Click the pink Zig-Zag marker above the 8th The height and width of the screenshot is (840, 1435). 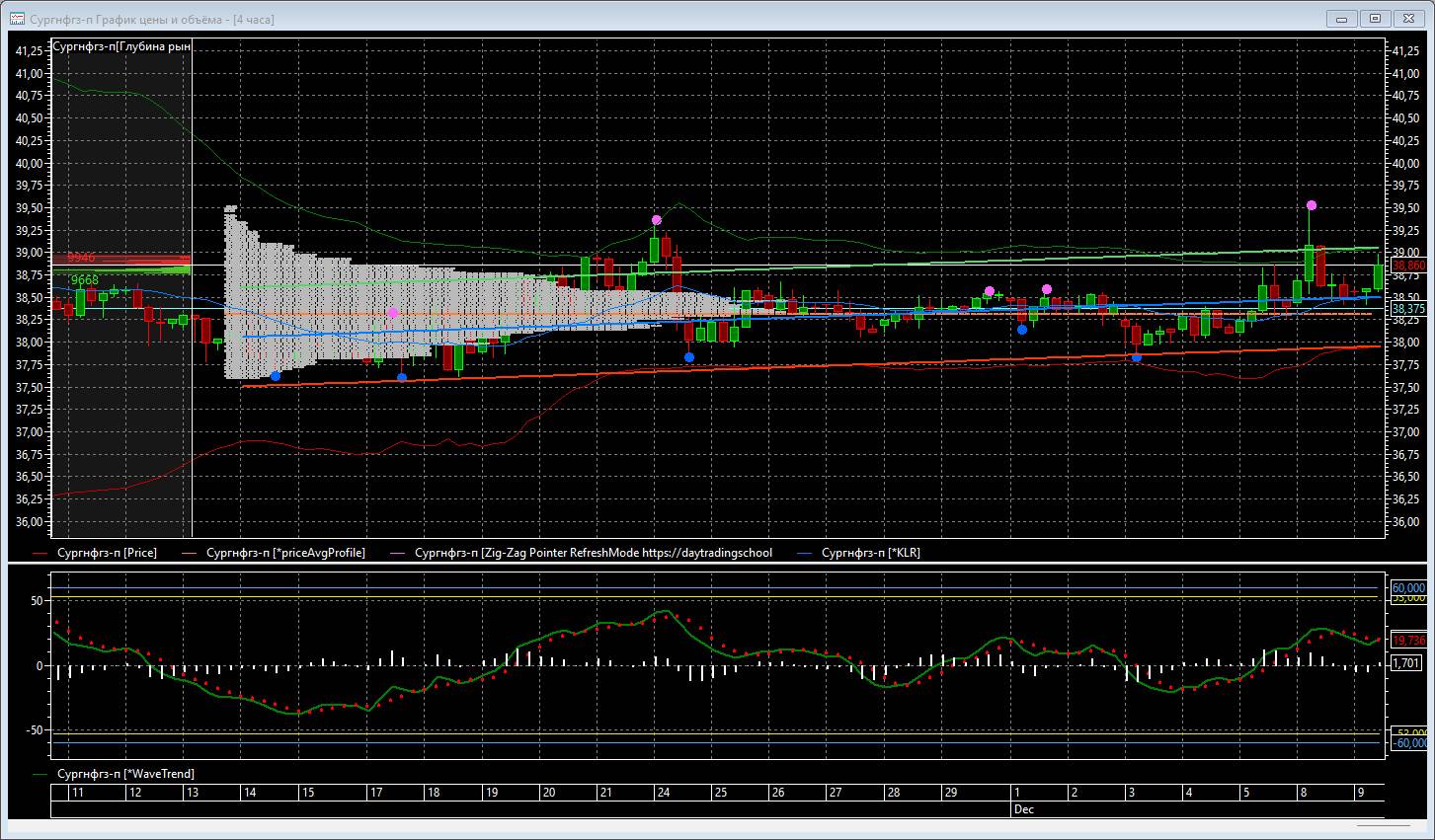pyautogui.click(x=1312, y=205)
